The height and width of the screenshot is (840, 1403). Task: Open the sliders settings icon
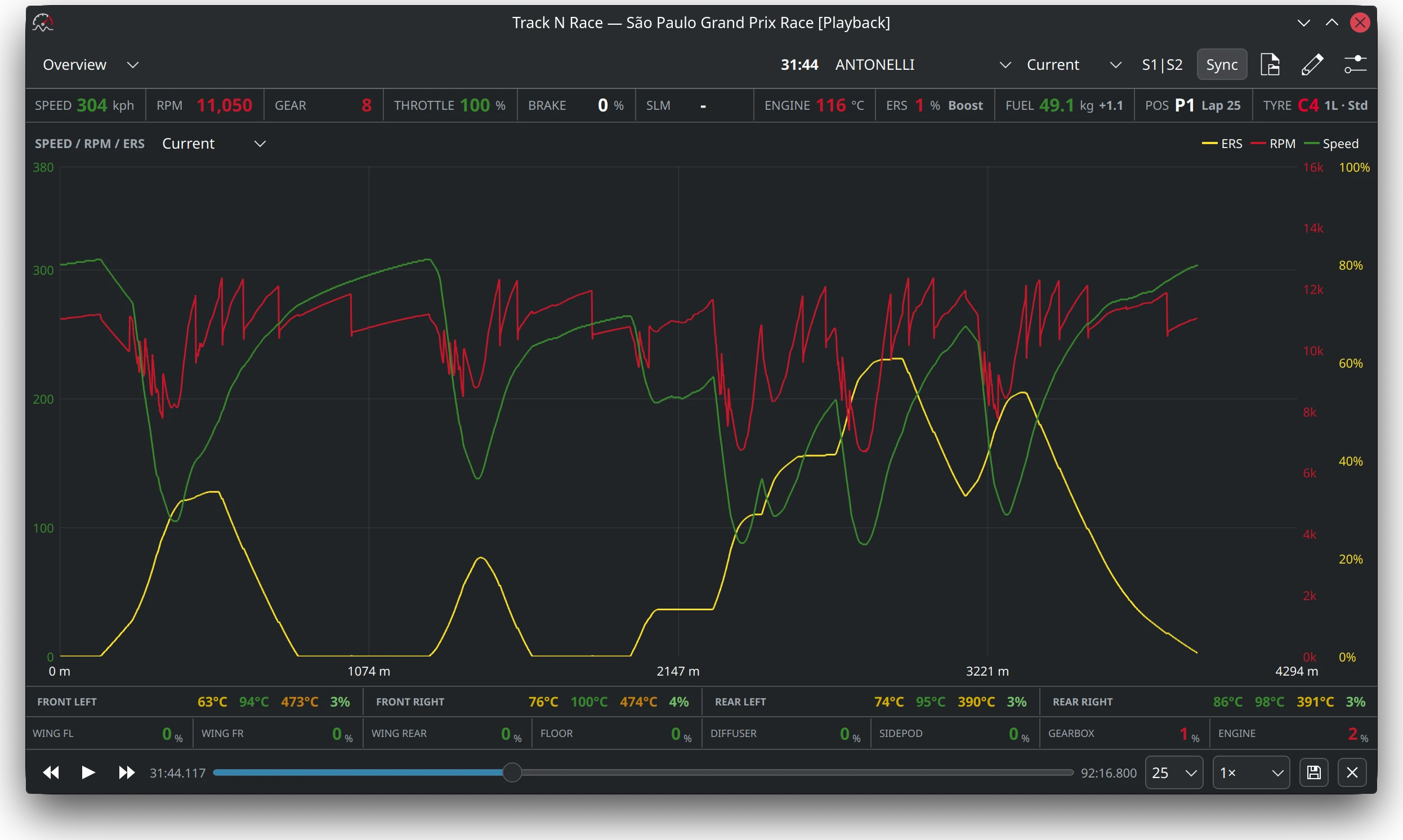click(x=1356, y=65)
